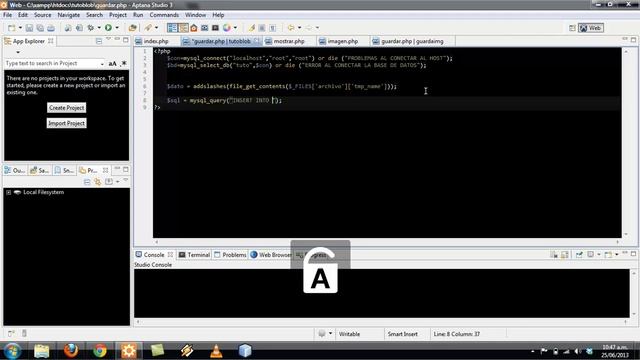Open the New file dropdown arrow

pyautogui.click(x=20, y=28)
